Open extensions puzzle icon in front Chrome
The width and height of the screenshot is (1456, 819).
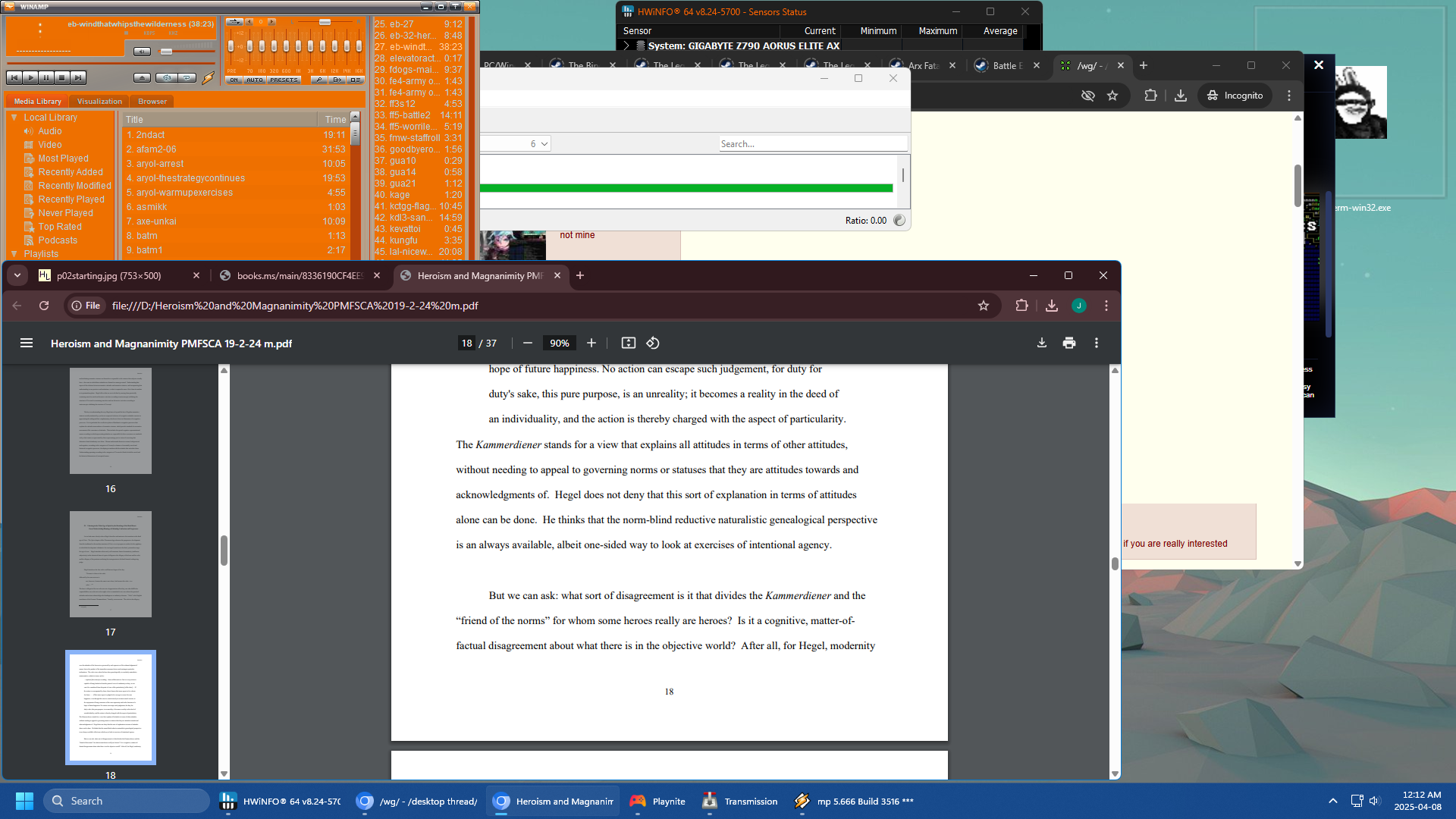point(1021,306)
